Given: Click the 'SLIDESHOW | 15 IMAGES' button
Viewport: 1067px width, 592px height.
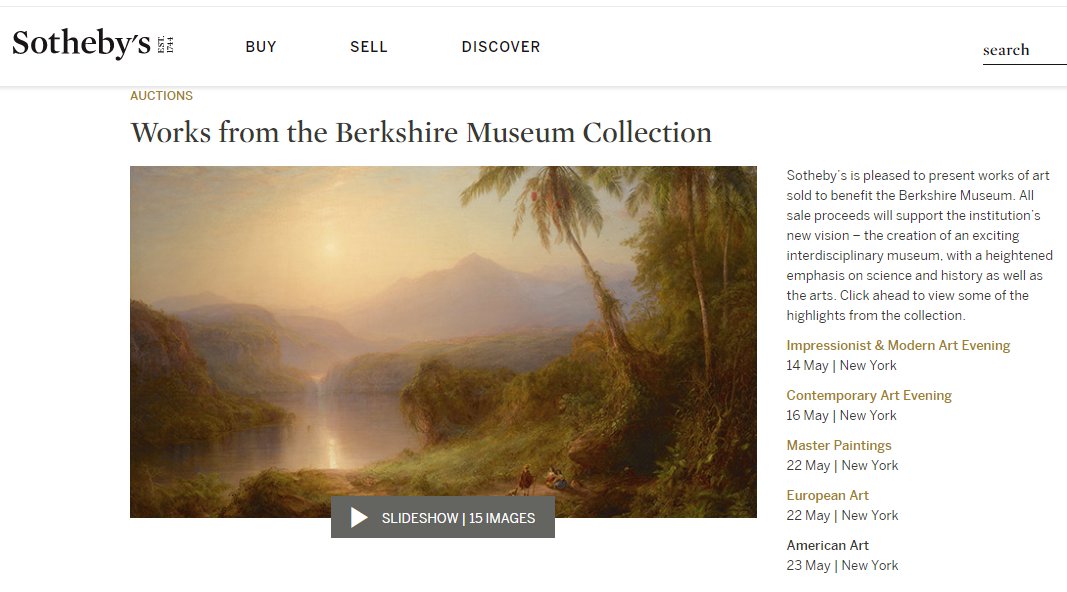Looking at the screenshot, I should tap(443, 517).
